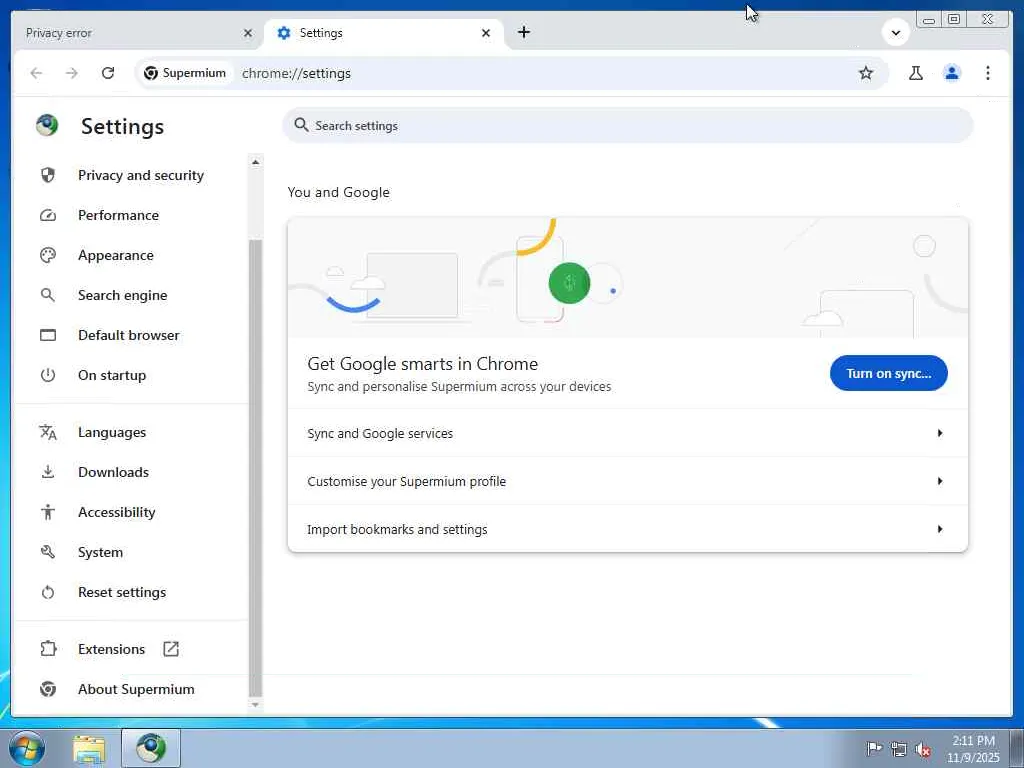Open Reset settings section

121,592
